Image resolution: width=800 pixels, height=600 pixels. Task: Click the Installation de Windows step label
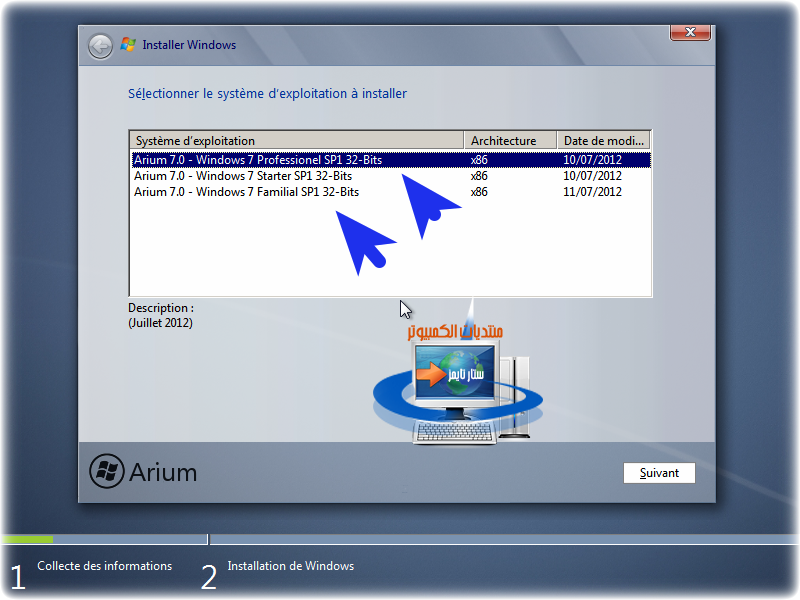coord(291,566)
